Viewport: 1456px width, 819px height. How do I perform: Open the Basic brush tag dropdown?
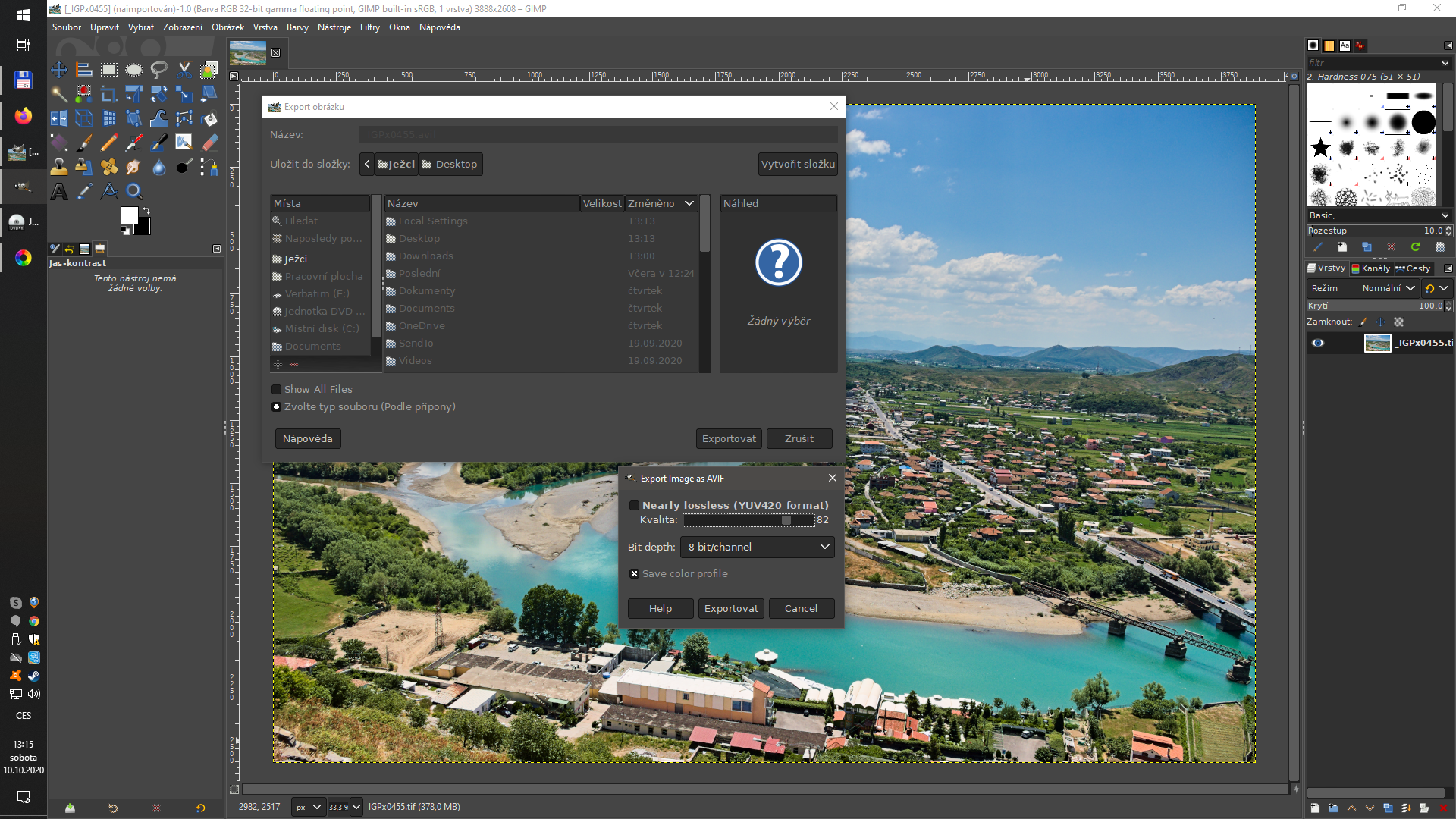(x=1379, y=216)
